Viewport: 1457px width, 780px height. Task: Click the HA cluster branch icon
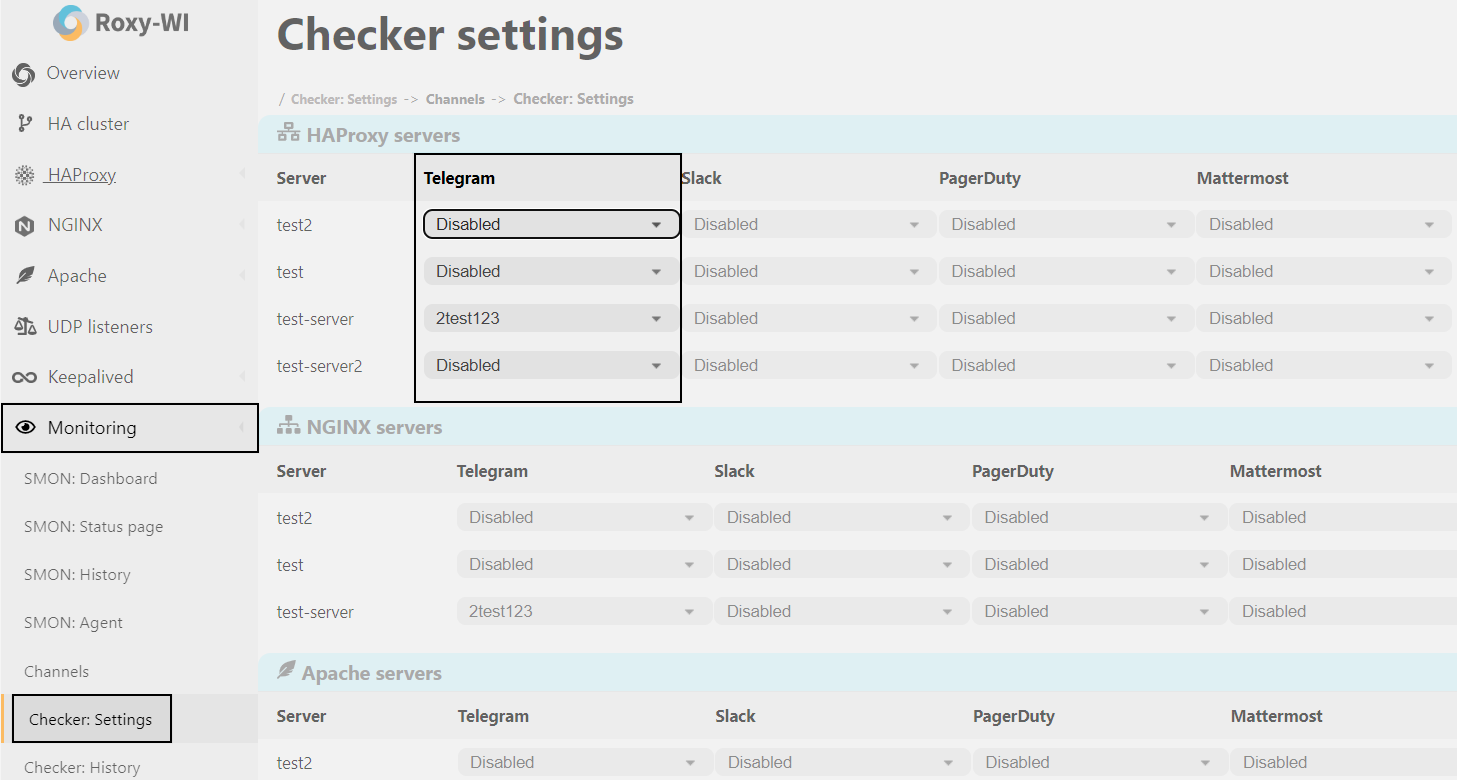click(x=25, y=124)
